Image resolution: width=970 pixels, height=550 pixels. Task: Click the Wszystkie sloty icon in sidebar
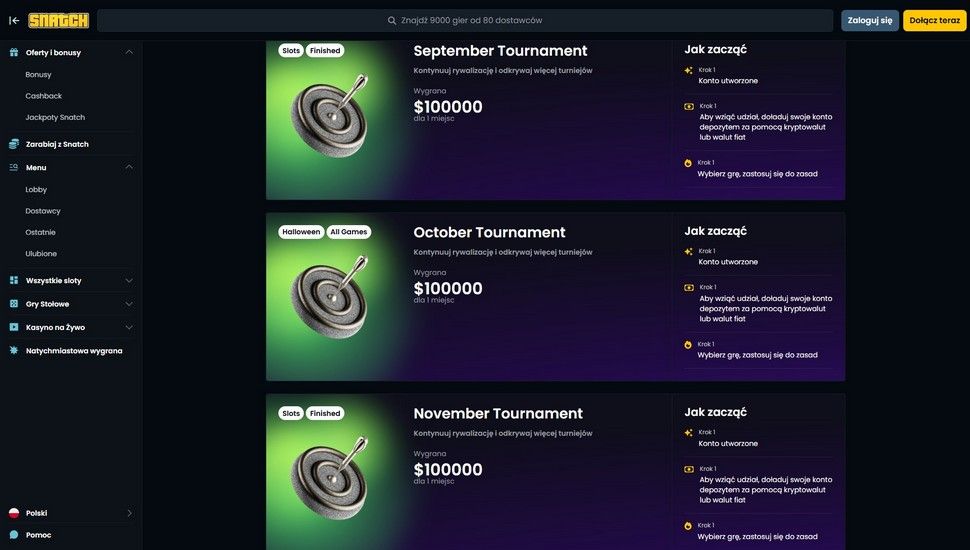tap(14, 280)
